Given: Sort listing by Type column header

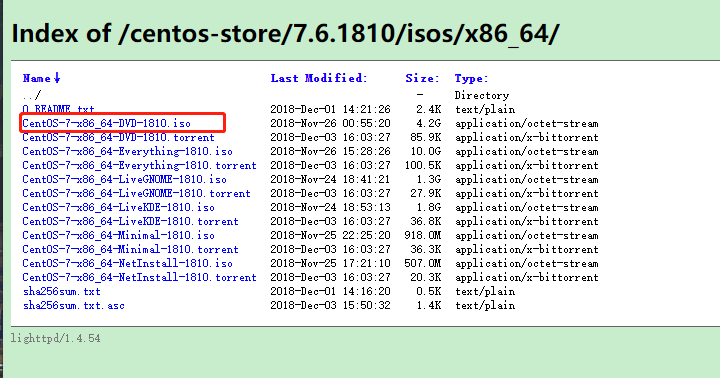Looking at the screenshot, I should pyautogui.click(x=472, y=79).
